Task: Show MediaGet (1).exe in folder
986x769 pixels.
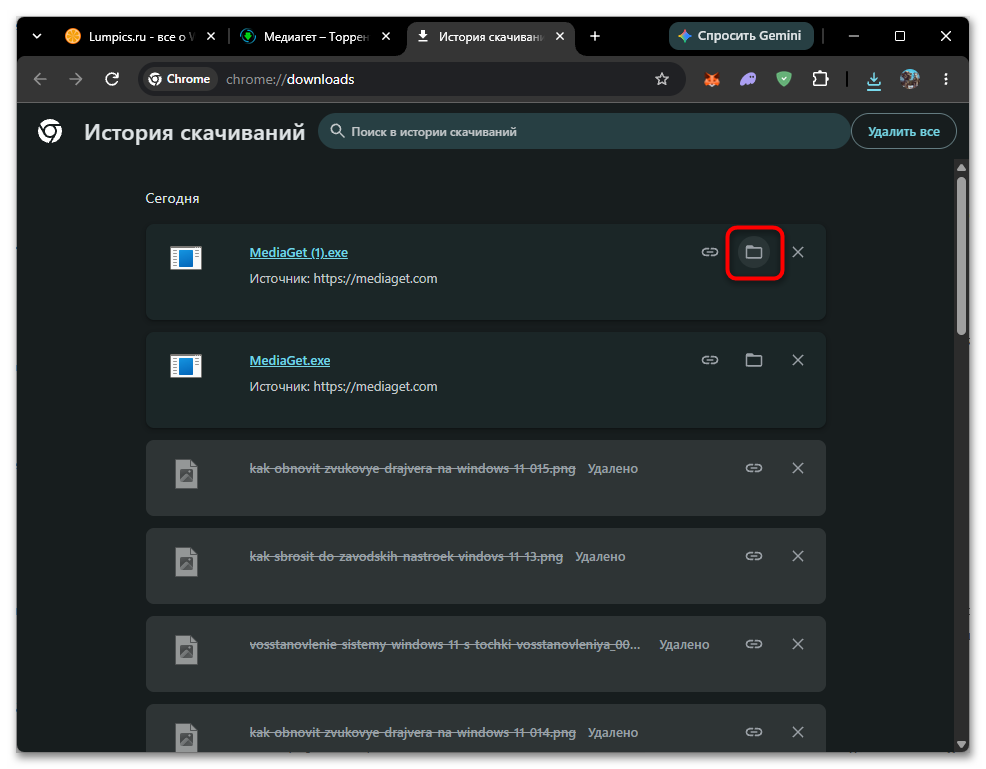Action: (x=753, y=252)
